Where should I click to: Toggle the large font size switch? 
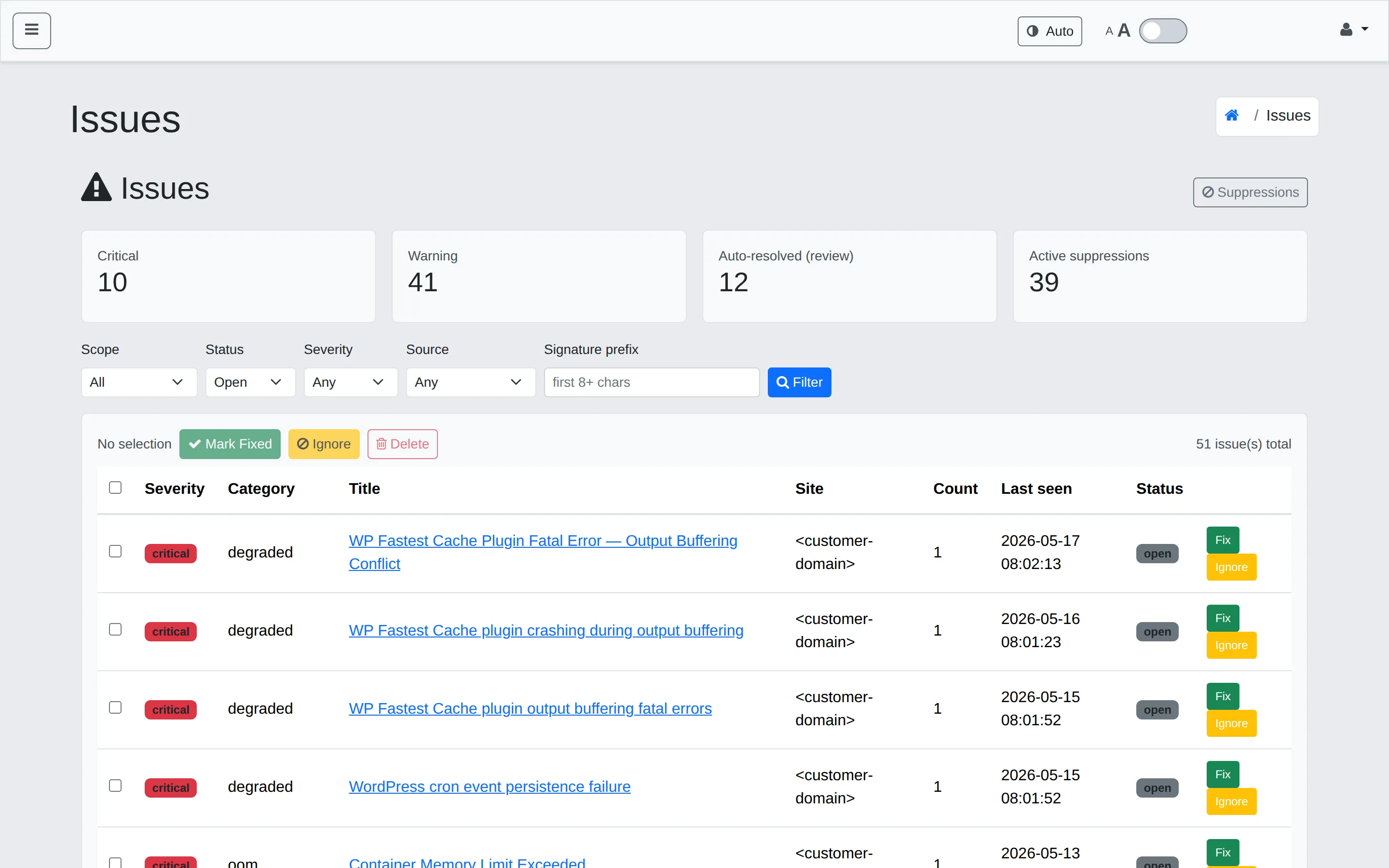(x=1162, y=31)
